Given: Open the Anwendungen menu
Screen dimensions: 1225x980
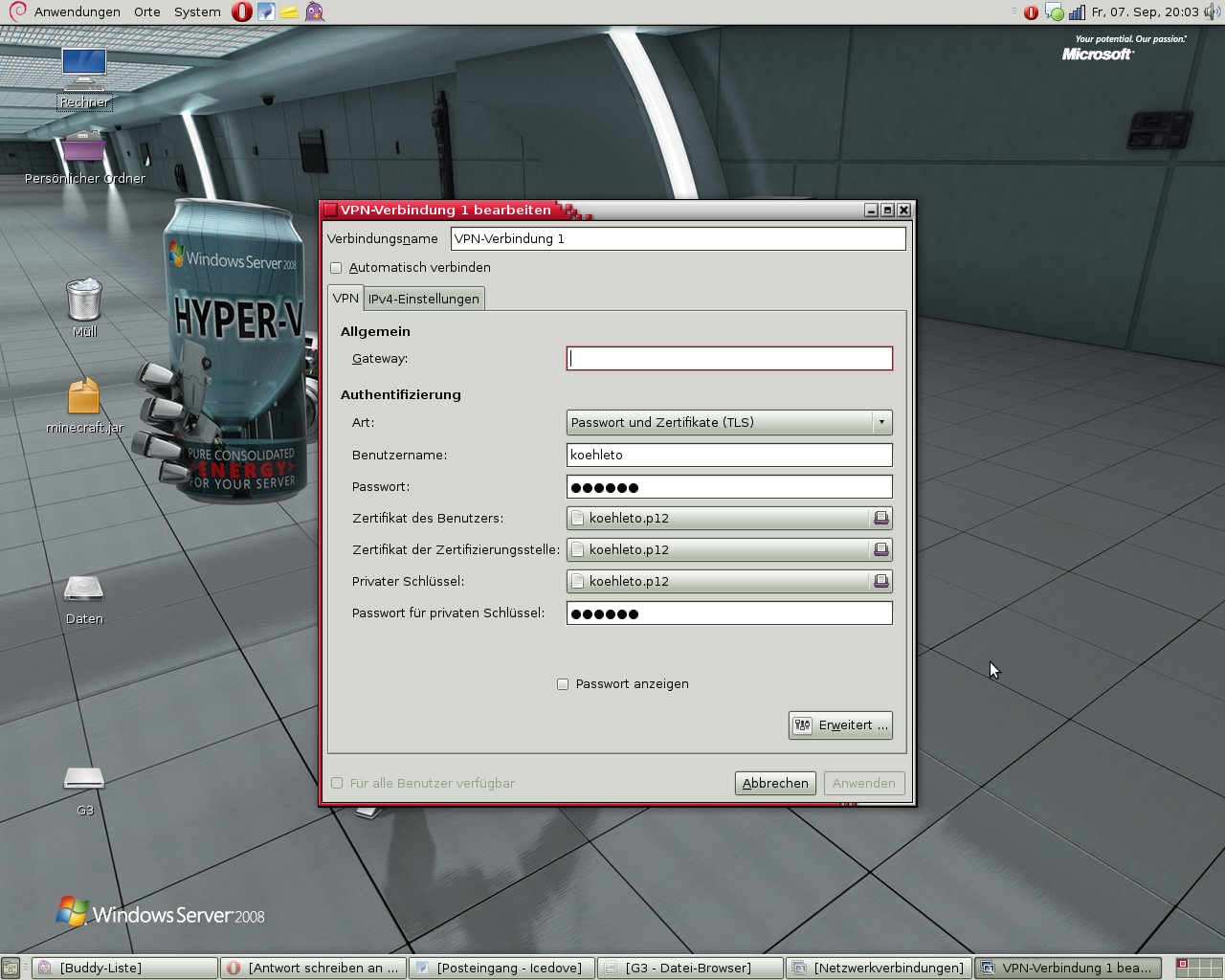Looking at the screenshot, I should pyautogui.click(x=77, y=11).
